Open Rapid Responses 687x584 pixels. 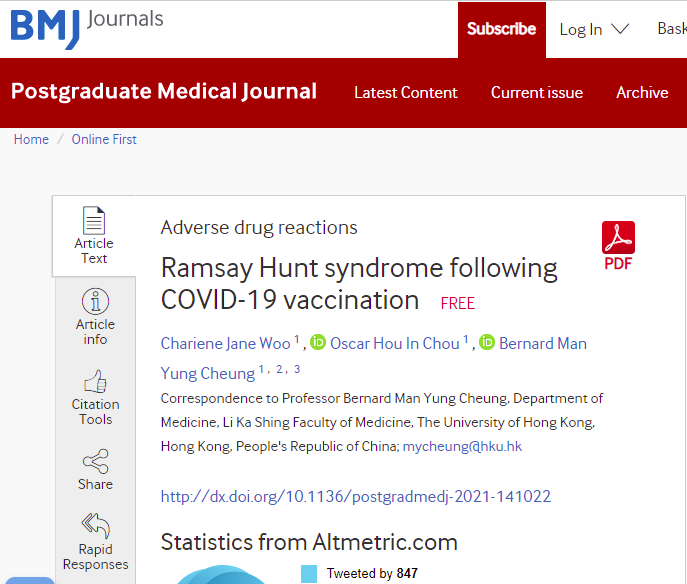click(95, 542)
